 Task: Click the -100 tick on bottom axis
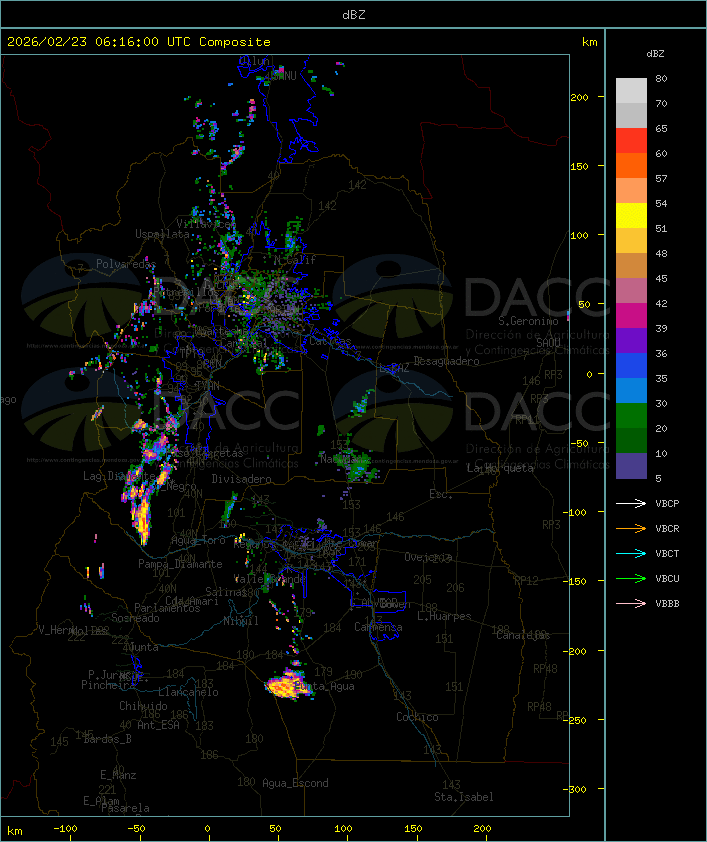tap(65, 829)
